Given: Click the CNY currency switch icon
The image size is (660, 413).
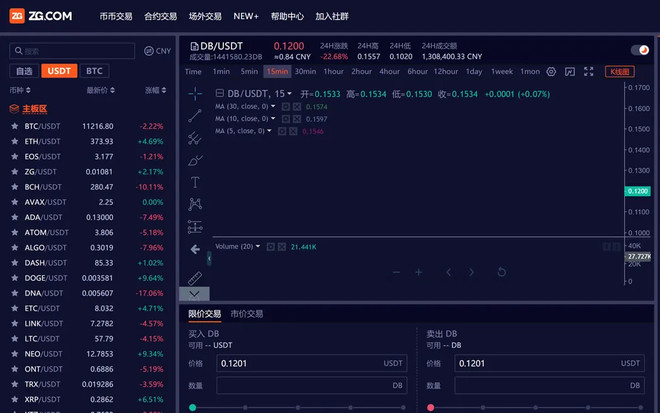Looking at the screenshot, I should (x=149, y=51).
